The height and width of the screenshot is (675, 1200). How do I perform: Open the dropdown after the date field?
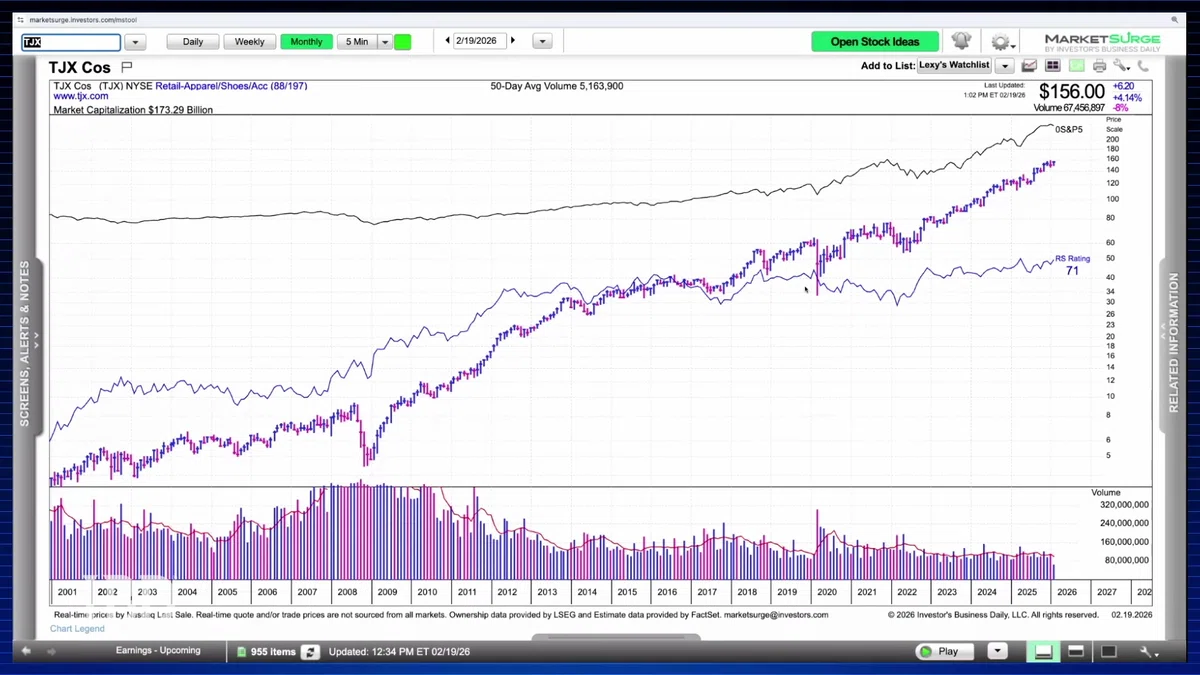click(542, 42)
